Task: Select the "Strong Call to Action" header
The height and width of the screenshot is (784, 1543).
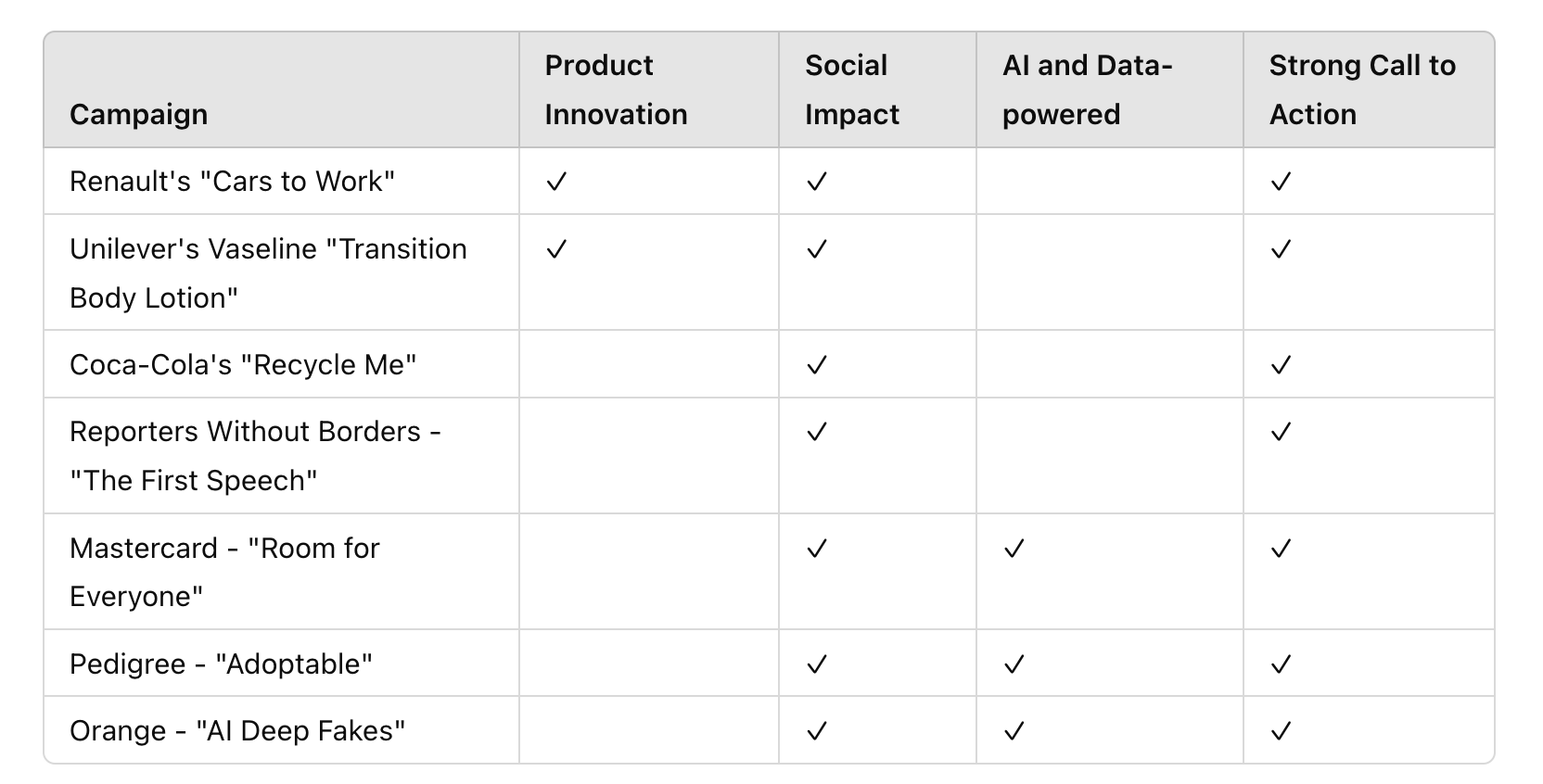Action: pyautogui.click(x=1361, y=90)
